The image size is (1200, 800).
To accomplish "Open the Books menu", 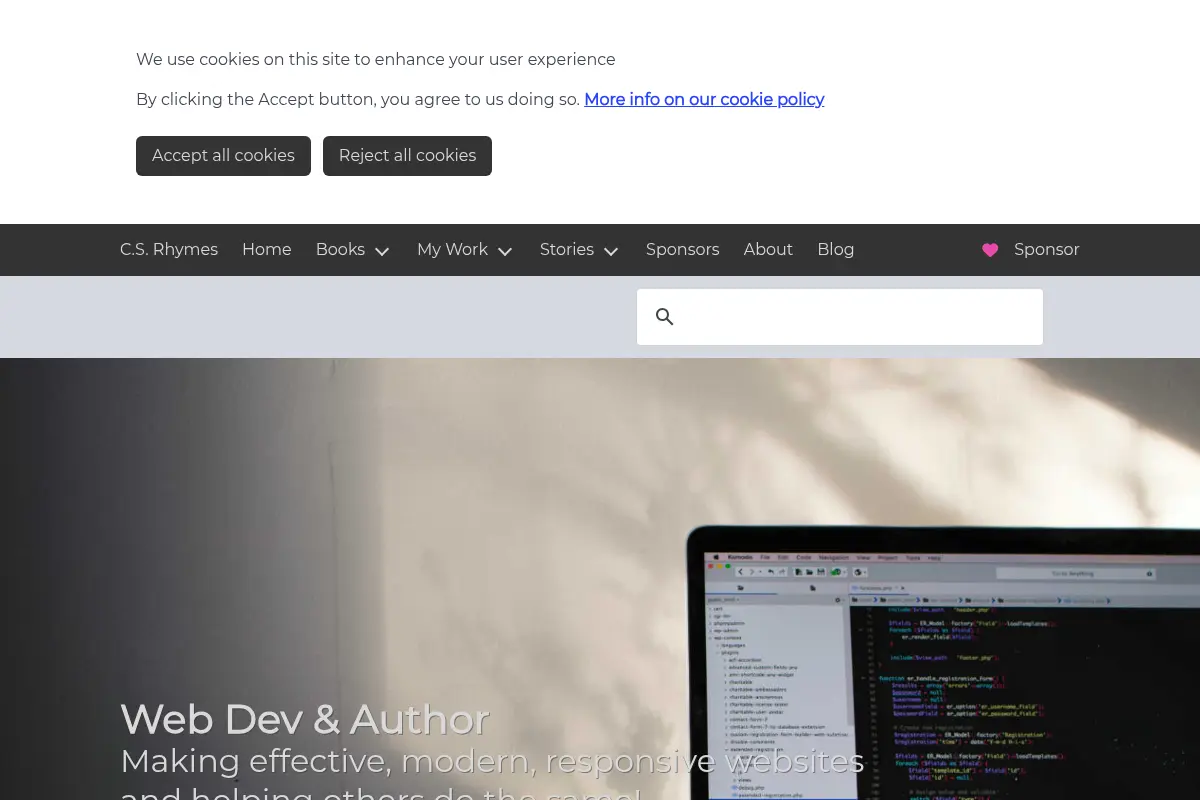I will pos(340,250).
